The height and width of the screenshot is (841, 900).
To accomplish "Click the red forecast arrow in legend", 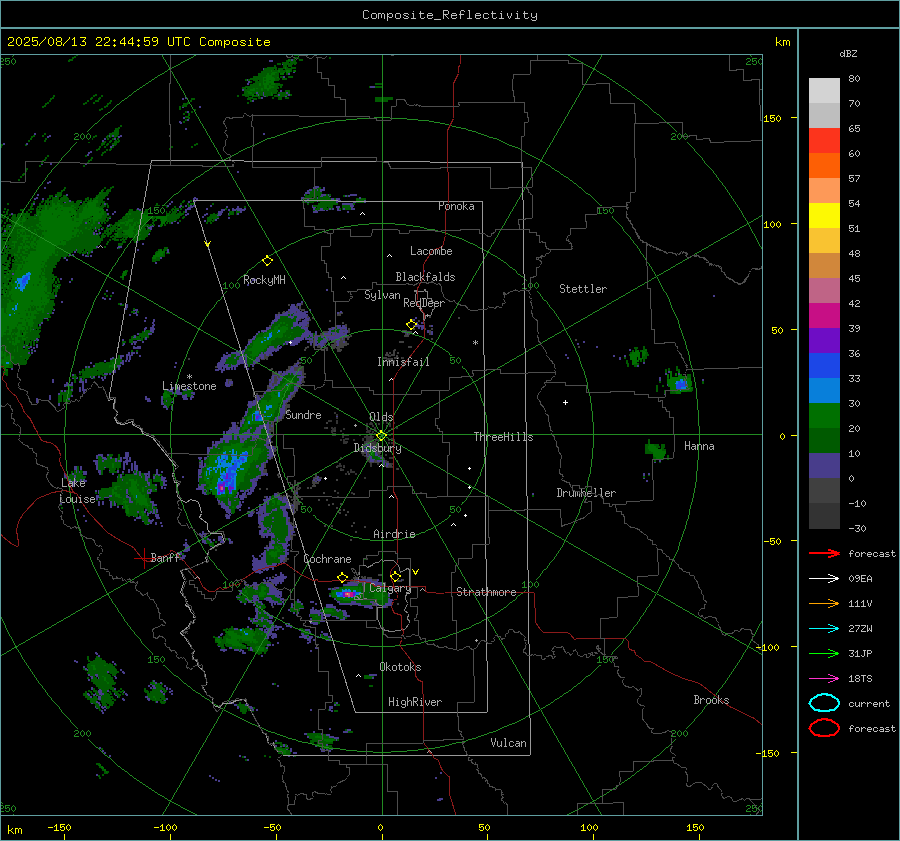I will 824,553.
